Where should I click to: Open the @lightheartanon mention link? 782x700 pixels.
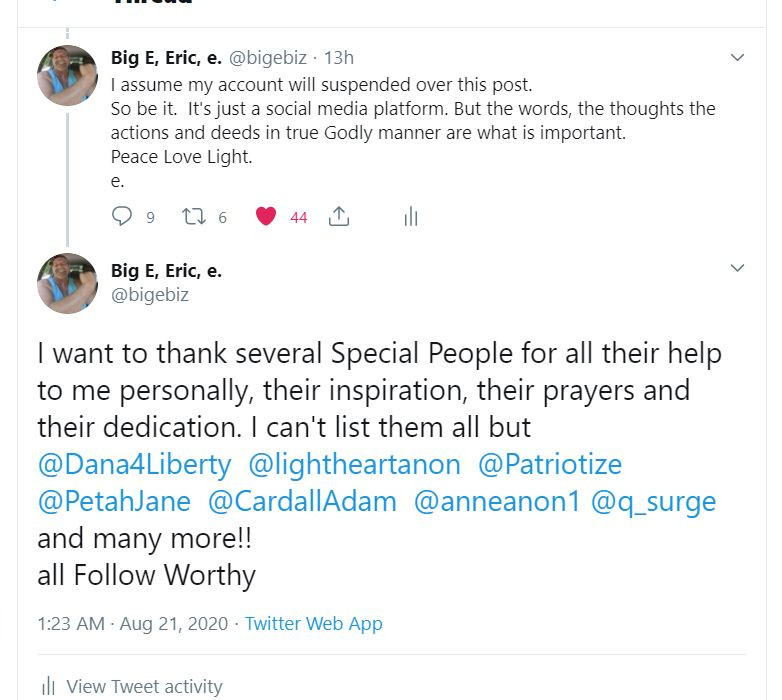click(354, 465)
